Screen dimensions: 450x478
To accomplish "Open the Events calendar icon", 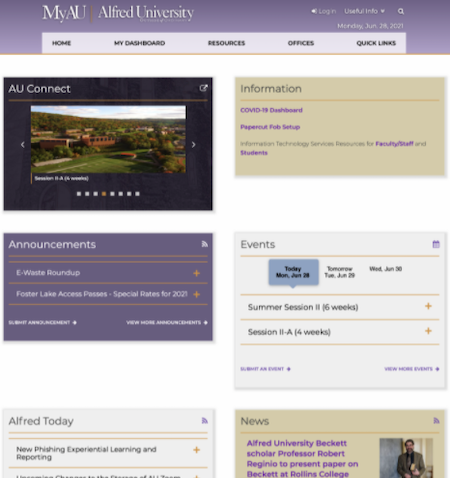I will click(436, 244).
